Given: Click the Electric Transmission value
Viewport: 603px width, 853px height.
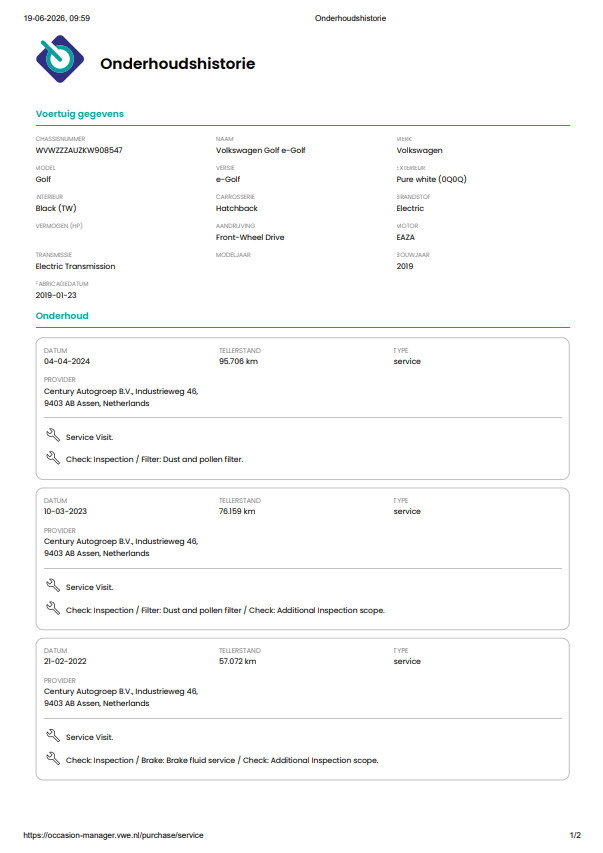Looking at the screenshot, I should click(x=75, y=266).
